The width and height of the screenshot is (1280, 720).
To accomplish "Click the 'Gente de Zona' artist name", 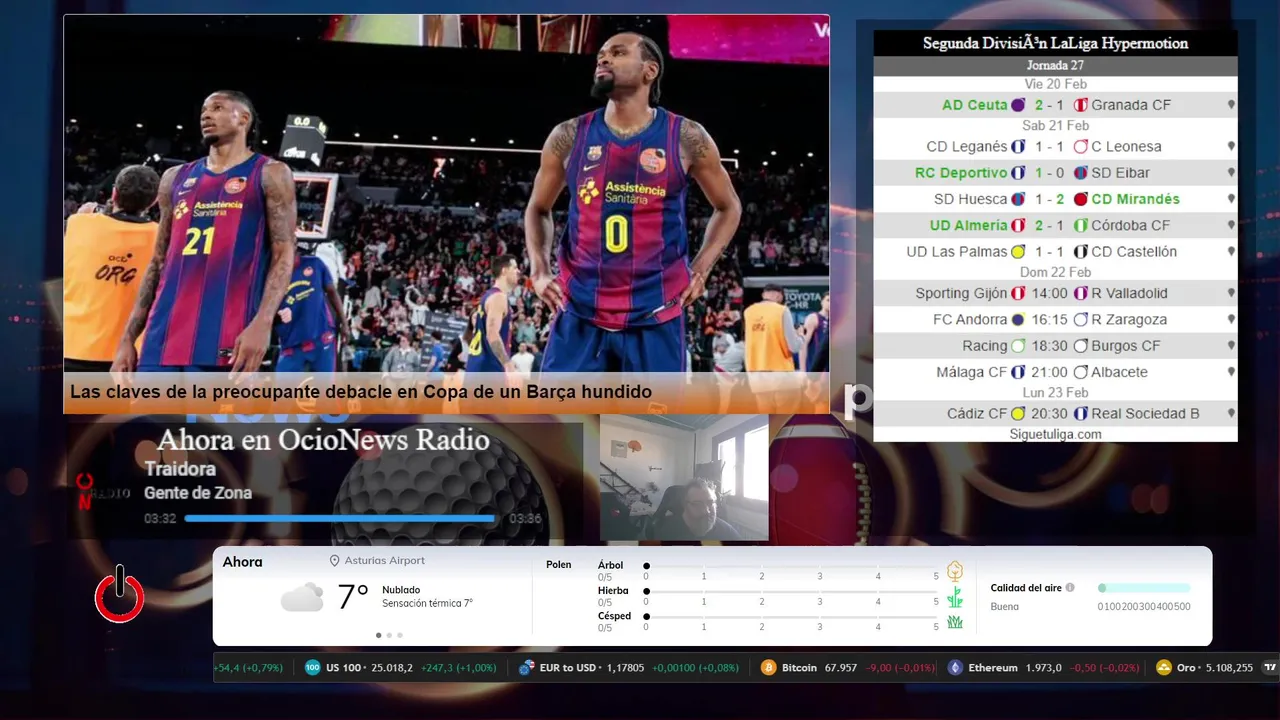I will pyautogui.click(x=198, y=493).
